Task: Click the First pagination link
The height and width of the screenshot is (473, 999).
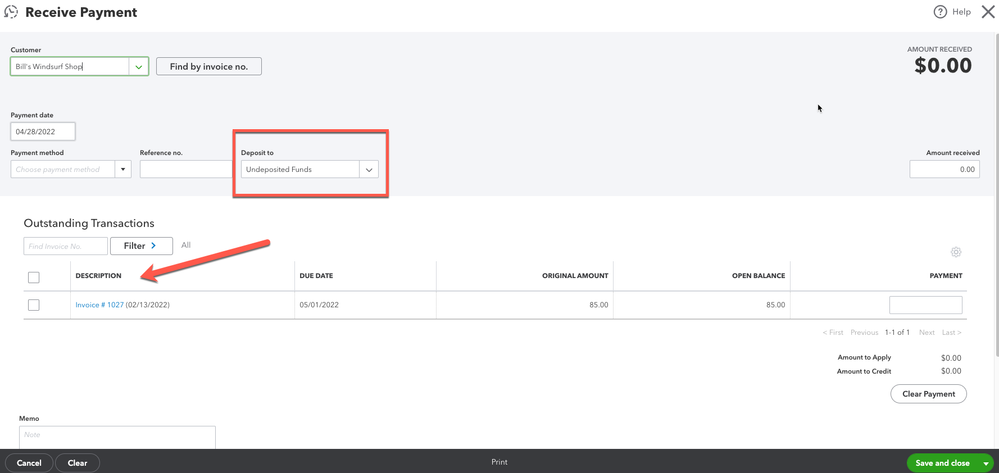Action: (833, 333)
